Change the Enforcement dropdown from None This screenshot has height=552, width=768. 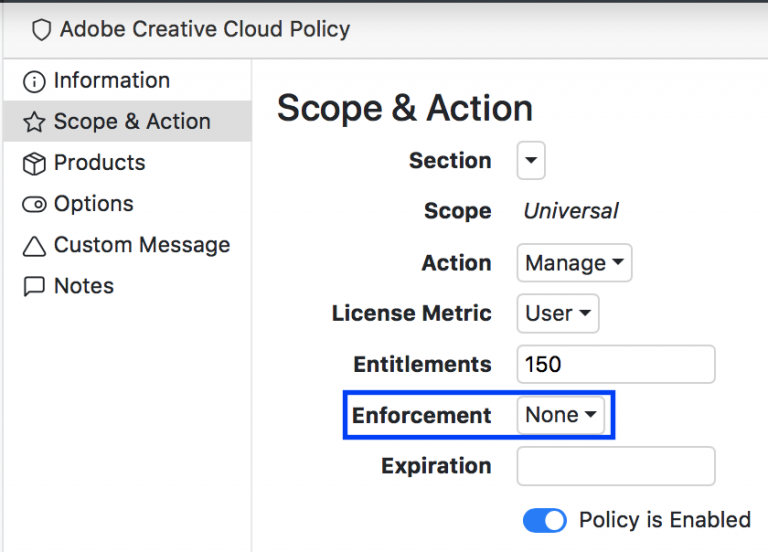(x=560, y=415)
